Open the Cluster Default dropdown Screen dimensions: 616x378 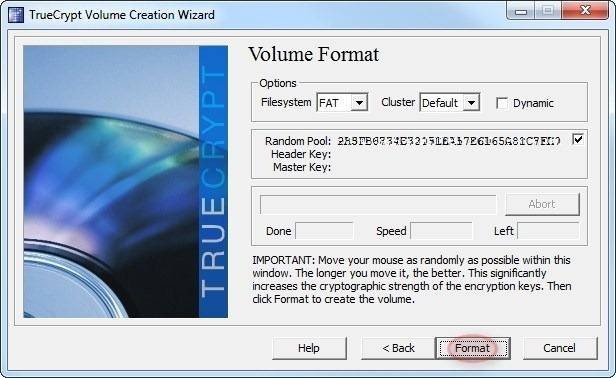[450, 103]
